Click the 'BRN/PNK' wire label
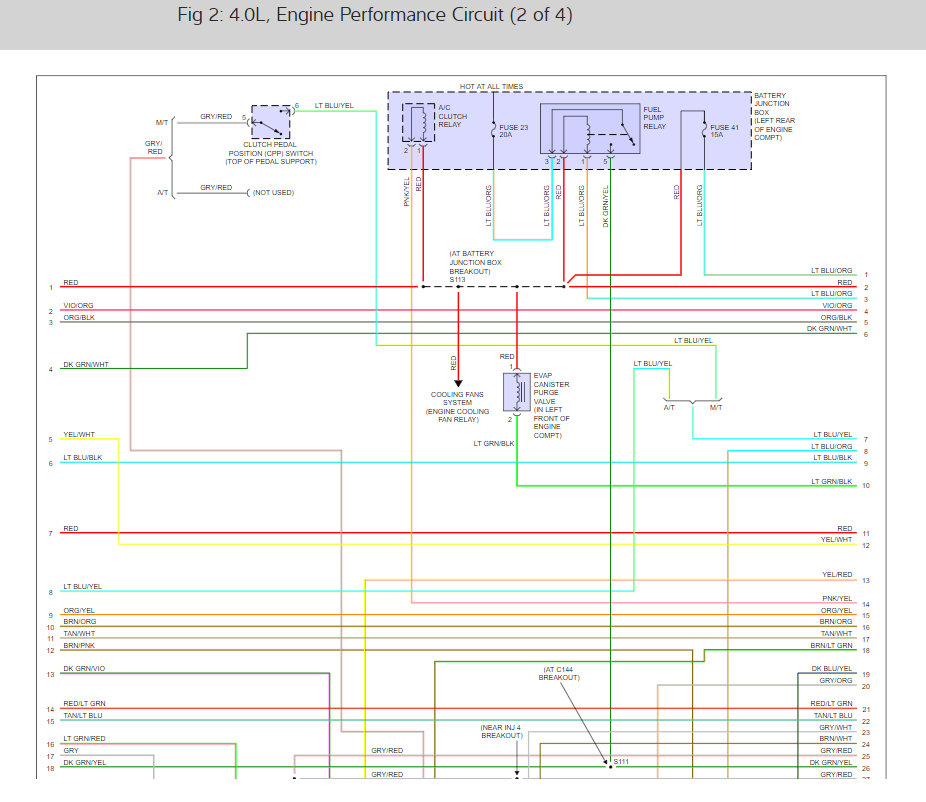 79,646
